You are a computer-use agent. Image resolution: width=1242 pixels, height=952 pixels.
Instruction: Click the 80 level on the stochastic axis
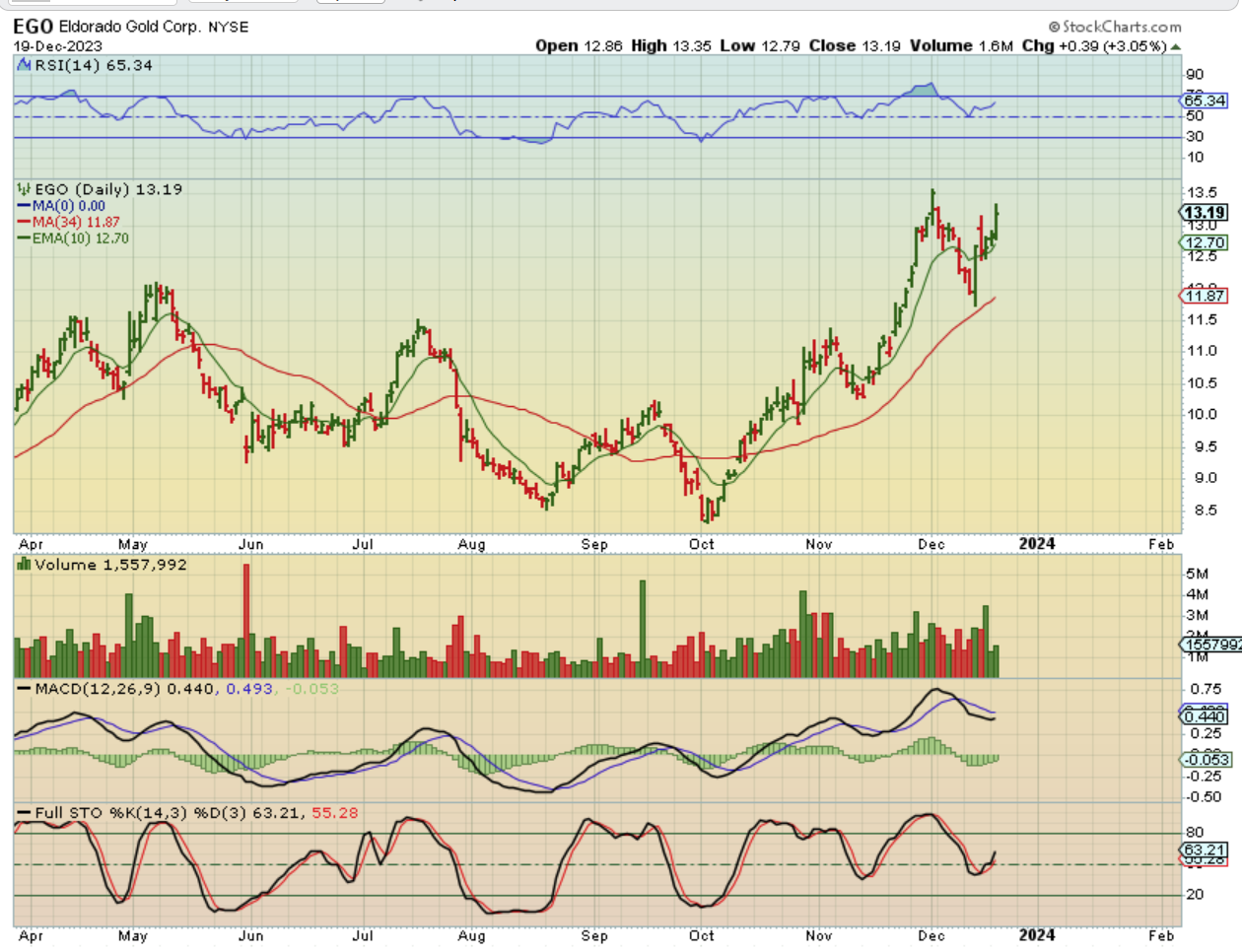[x=1195, y=833]
